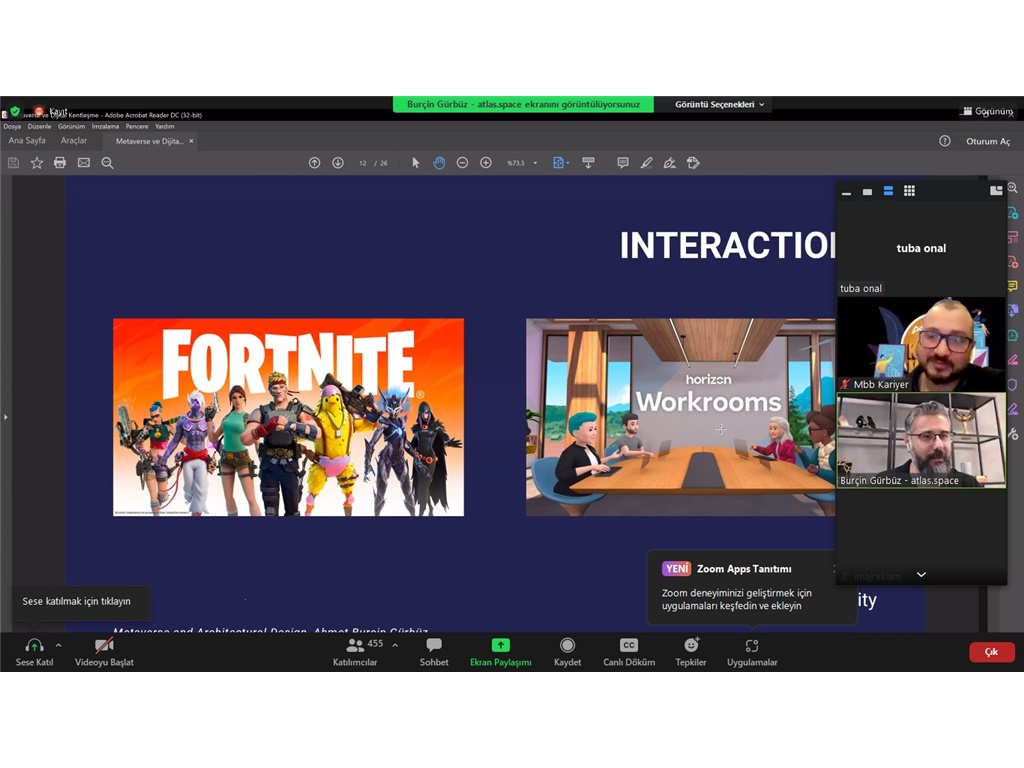Select the arrow selection tool
Screen dimensions: 1024x768
pos(415,163)
